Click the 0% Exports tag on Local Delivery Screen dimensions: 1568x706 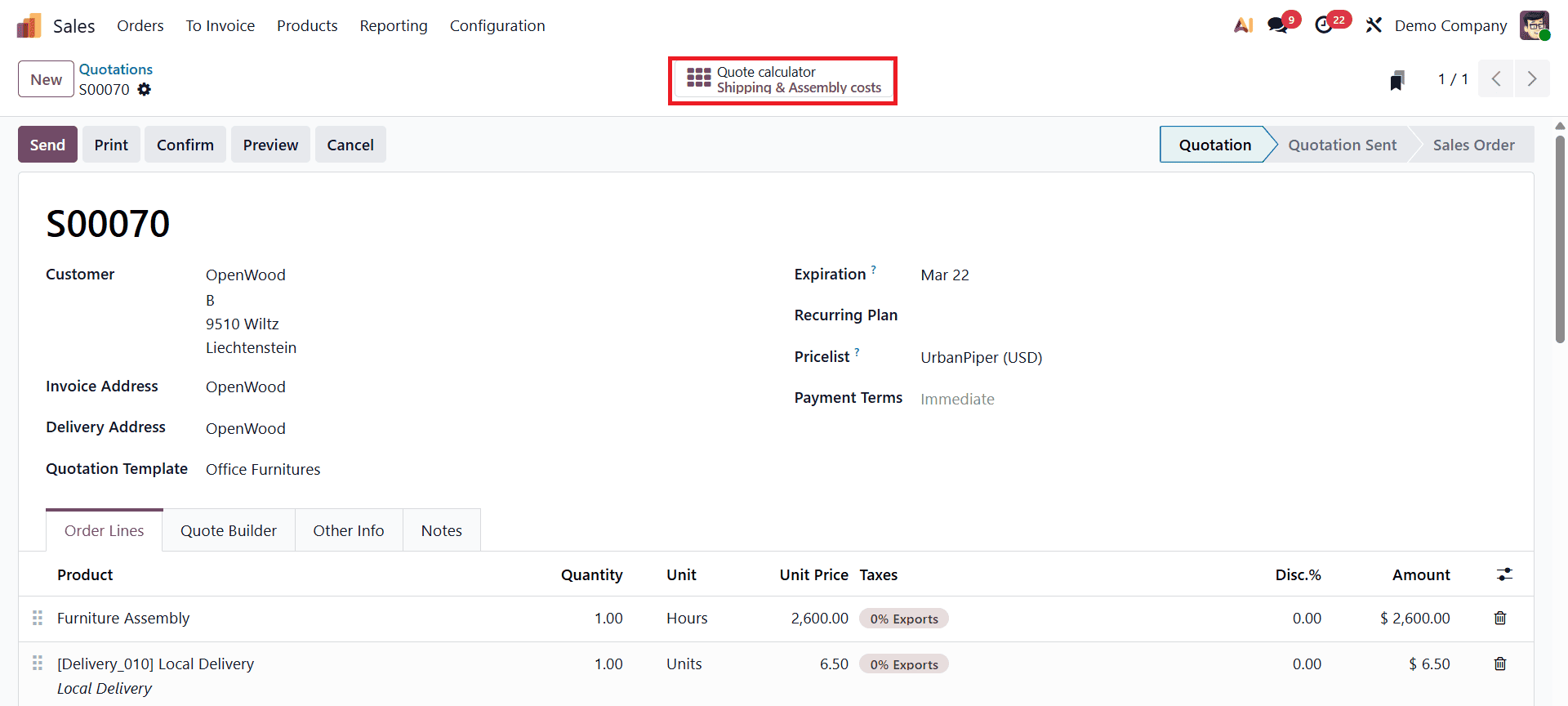tap(903, 664)
